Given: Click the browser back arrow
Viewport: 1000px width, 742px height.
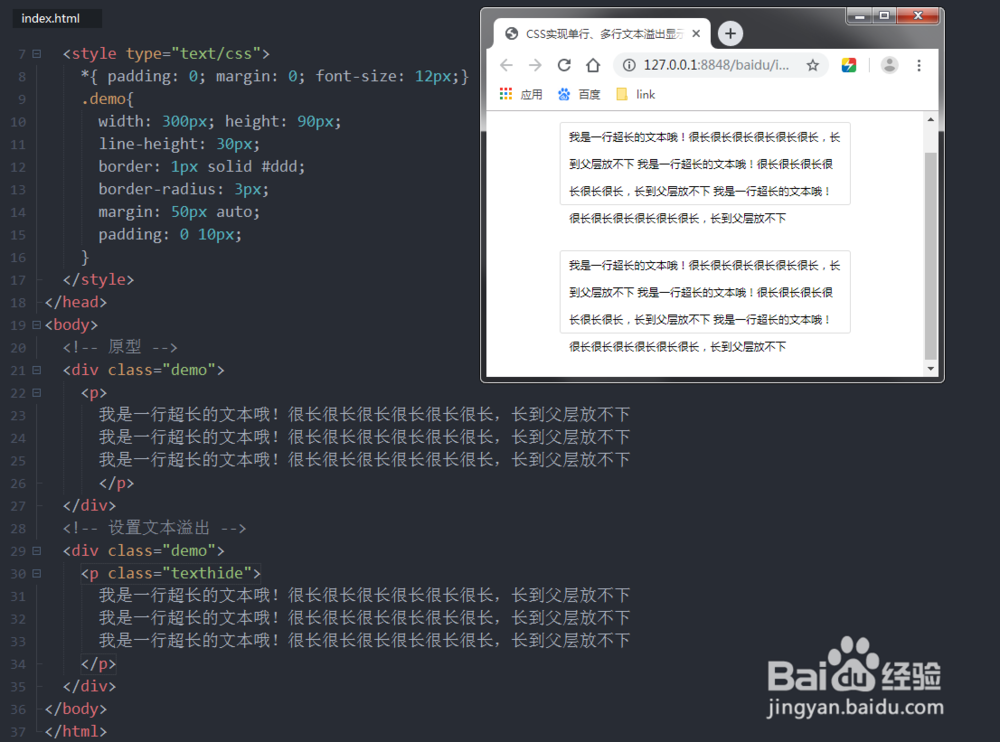Looking at the screenshot, I should point(506,65).
